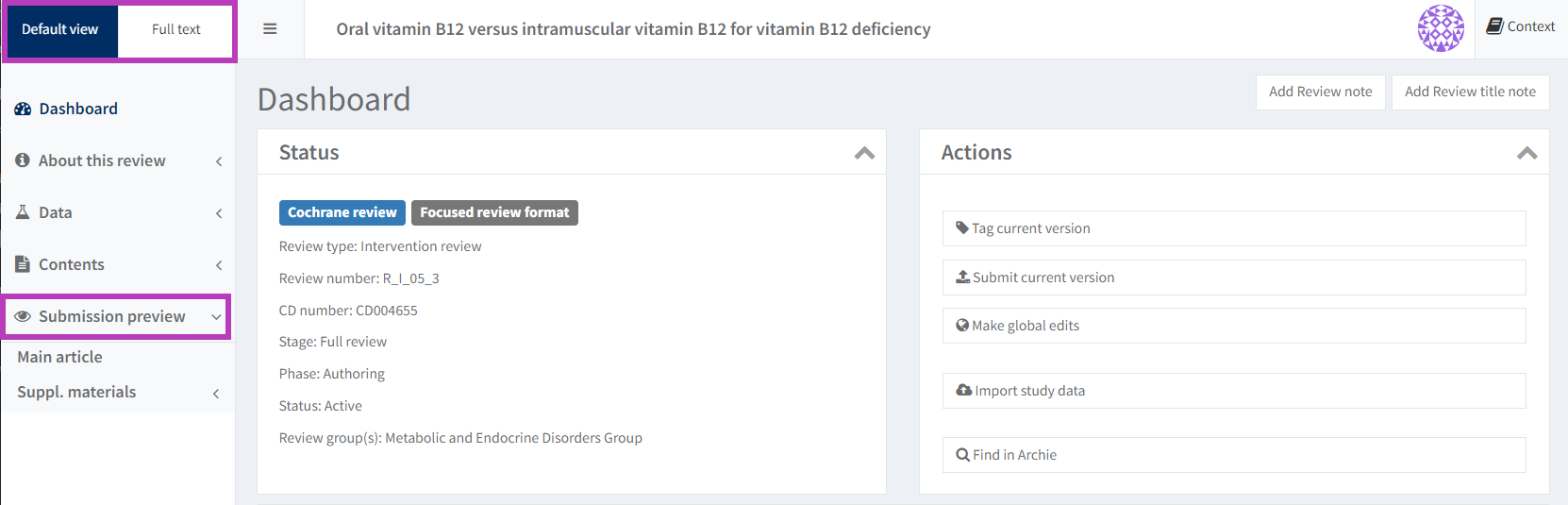
Task: Expand Suppl. materials menu item
Action: coord(76,392)
